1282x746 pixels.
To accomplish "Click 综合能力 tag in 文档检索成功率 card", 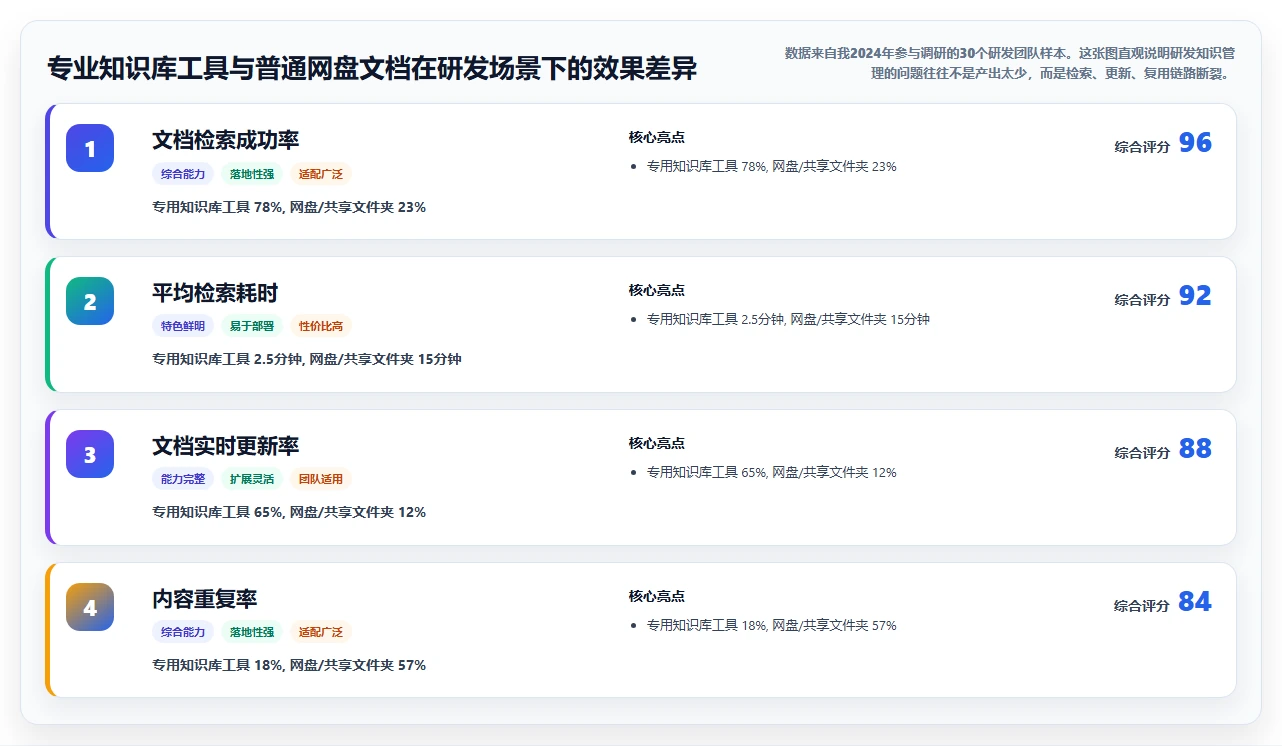I will 183,174.
